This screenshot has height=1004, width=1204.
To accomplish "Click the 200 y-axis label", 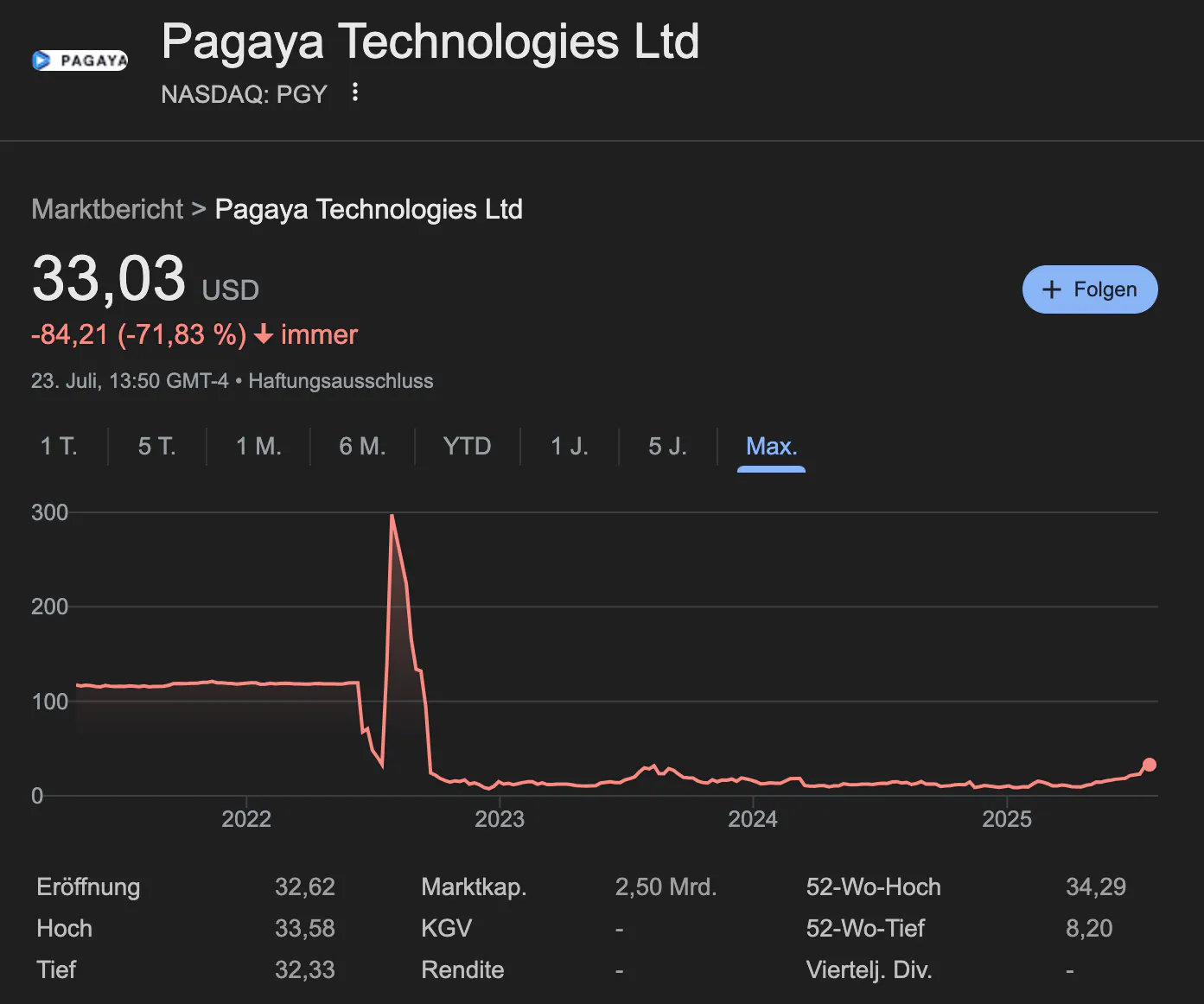I will (x=49, y=607).
